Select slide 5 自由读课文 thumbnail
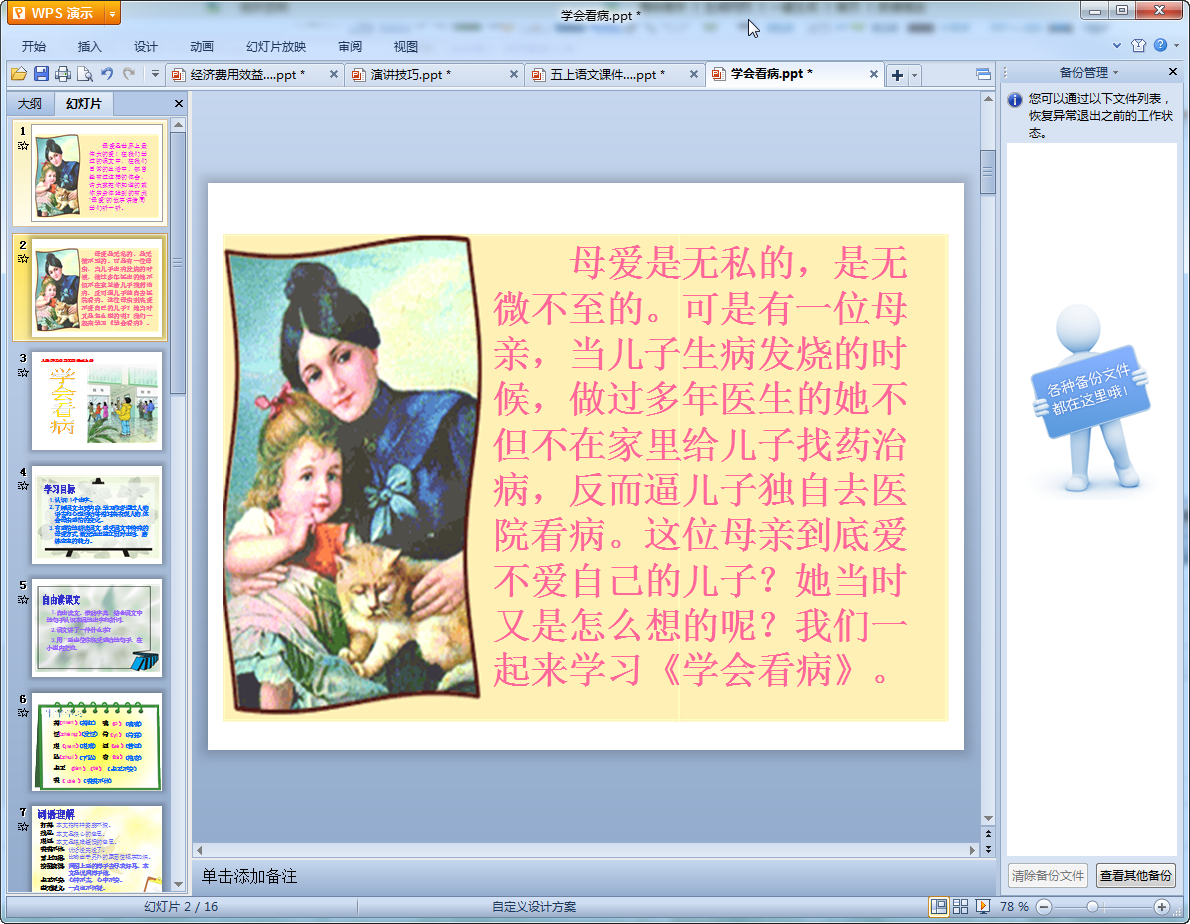 [96, 627]
